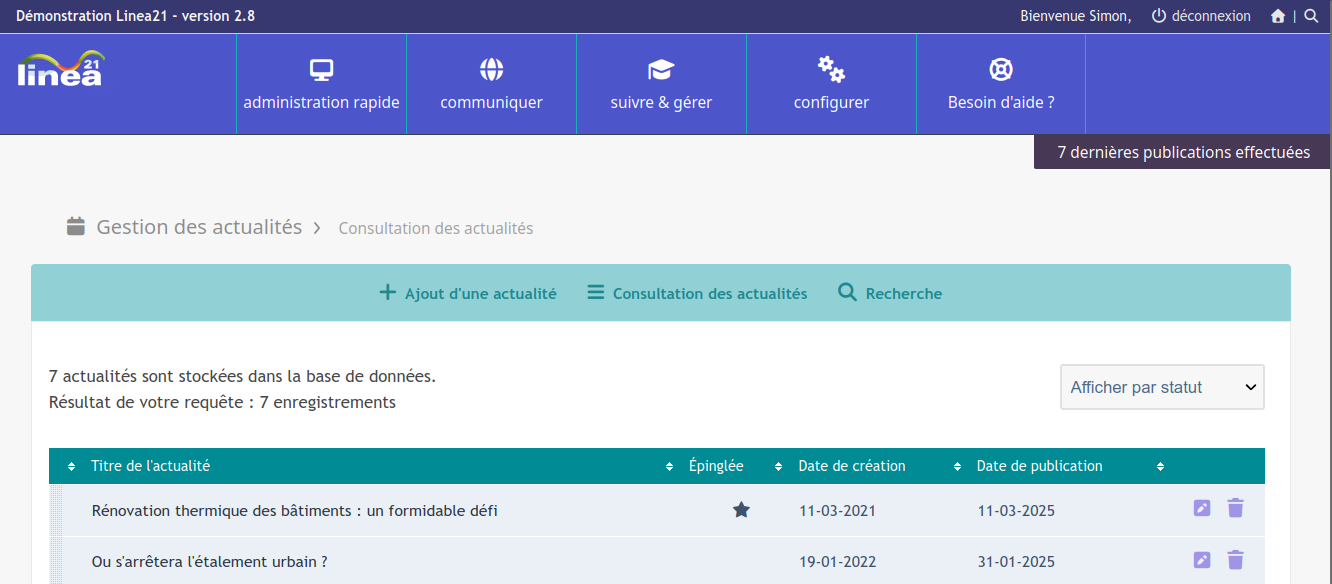Image resolution: width=1332 pixels, height=584 pixels.
Task: Open 7 dernières publications effectuées panel
Action: (x=1183, y=152)
